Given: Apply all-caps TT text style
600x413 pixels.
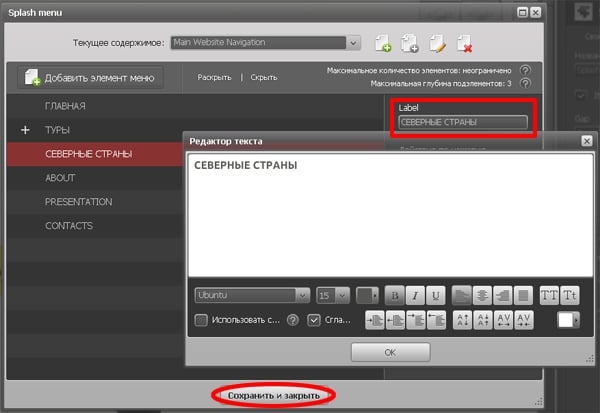Looking at the screenshot, I should (549, 295).
